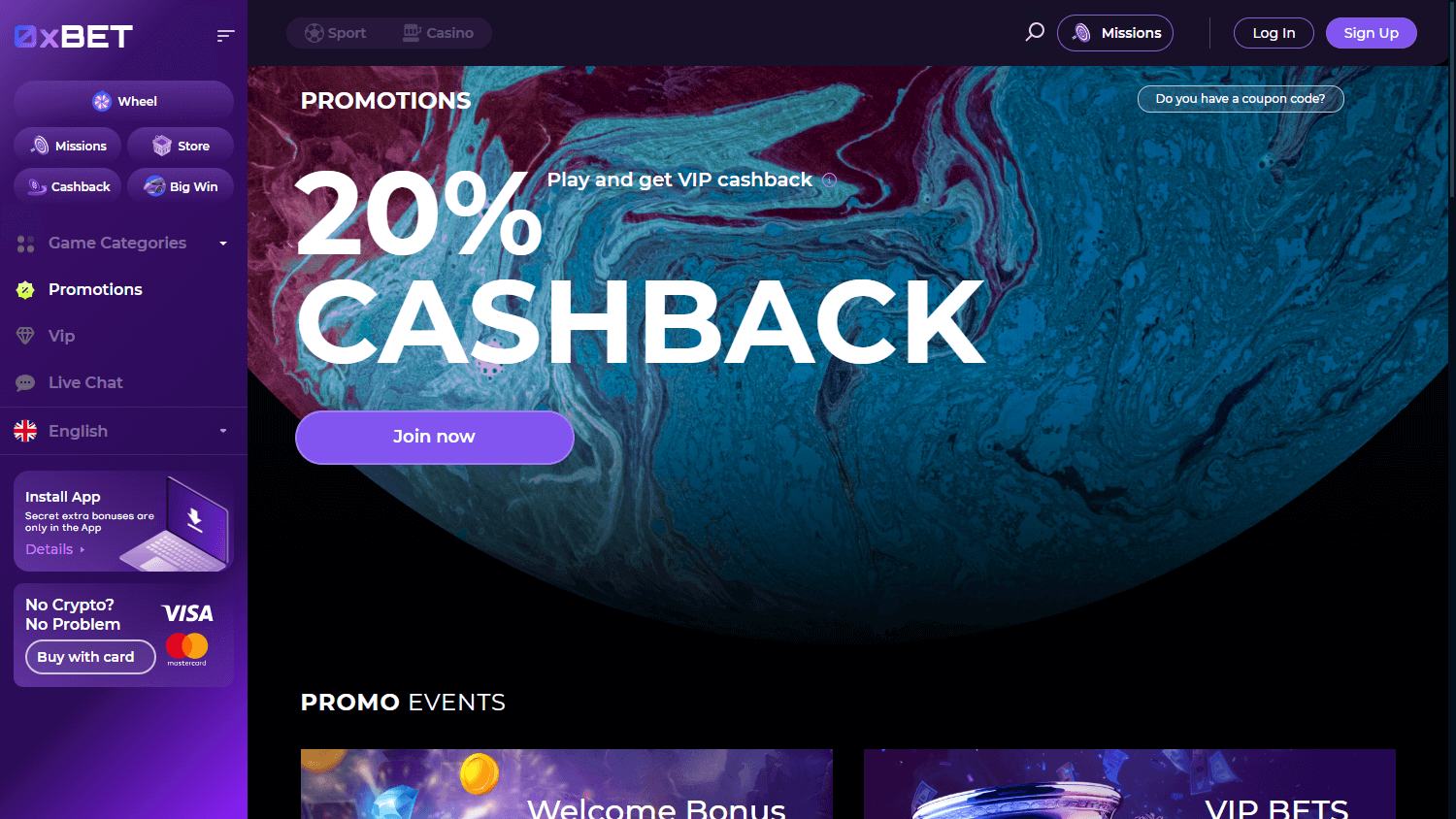
Task: Switch to the Casino toggle
Action: tap(439, 33)
